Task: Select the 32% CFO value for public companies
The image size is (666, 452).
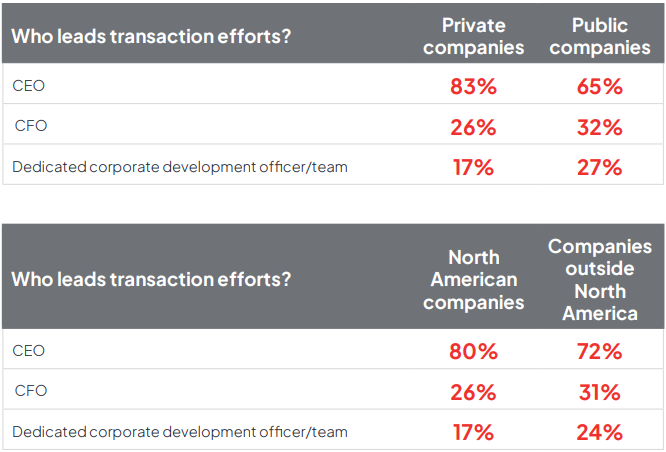Action: [x=599, y=127]
